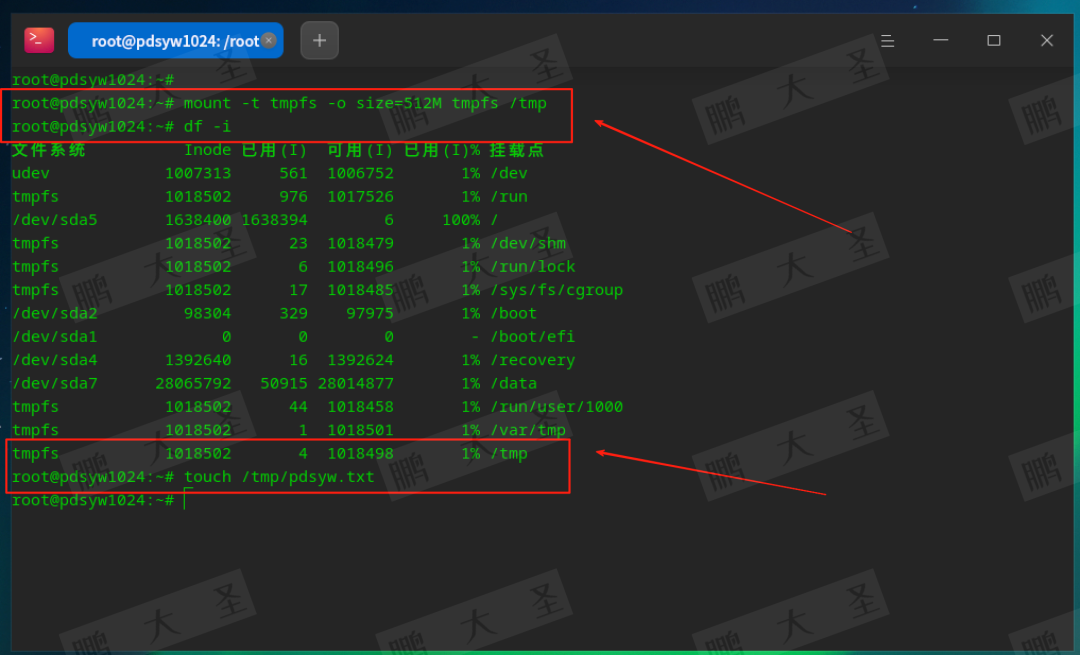Click the 1638394 used inode value
The width and height of the screenshot is (1080, 655).
coord(274,220)
